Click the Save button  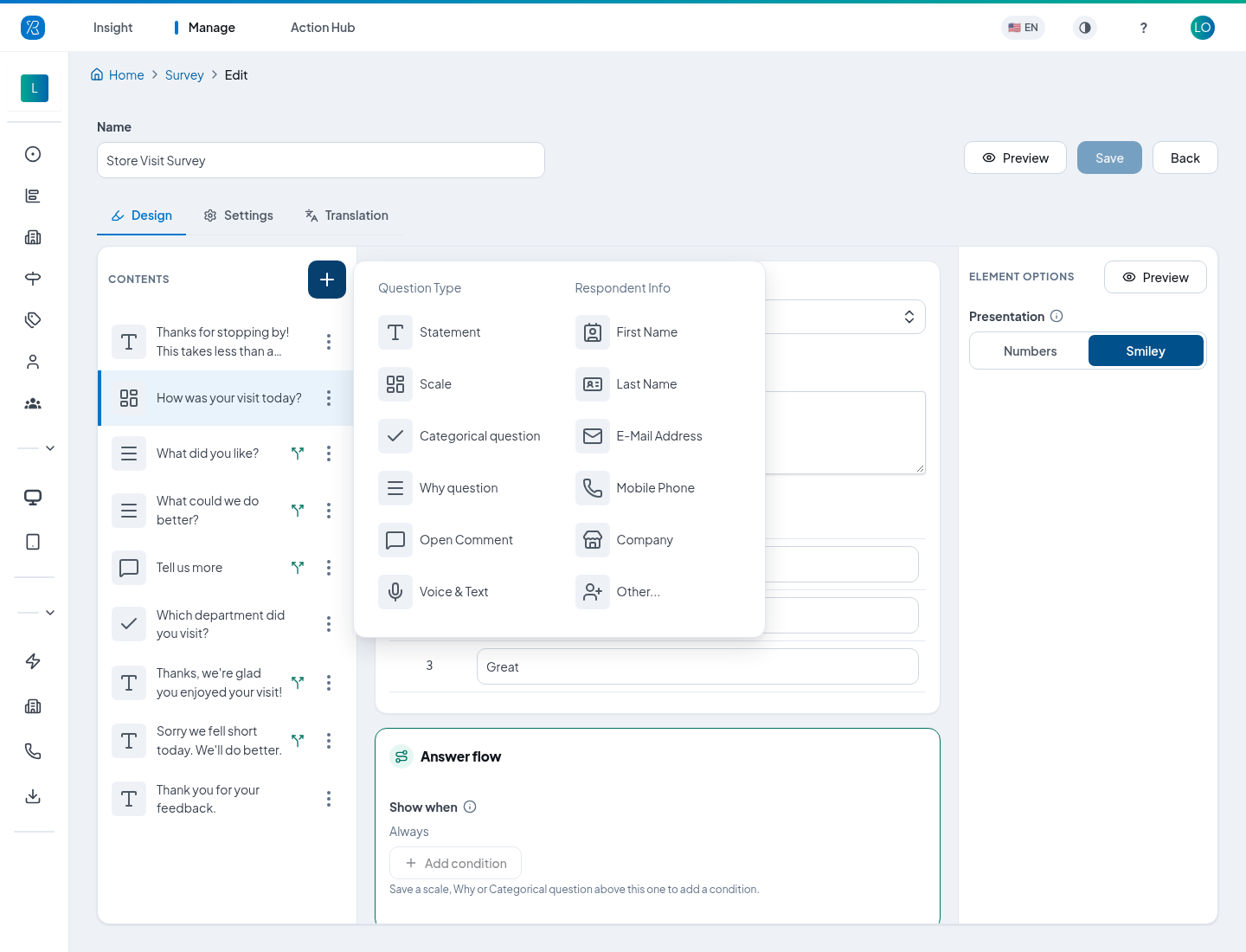coord(1109,158)
